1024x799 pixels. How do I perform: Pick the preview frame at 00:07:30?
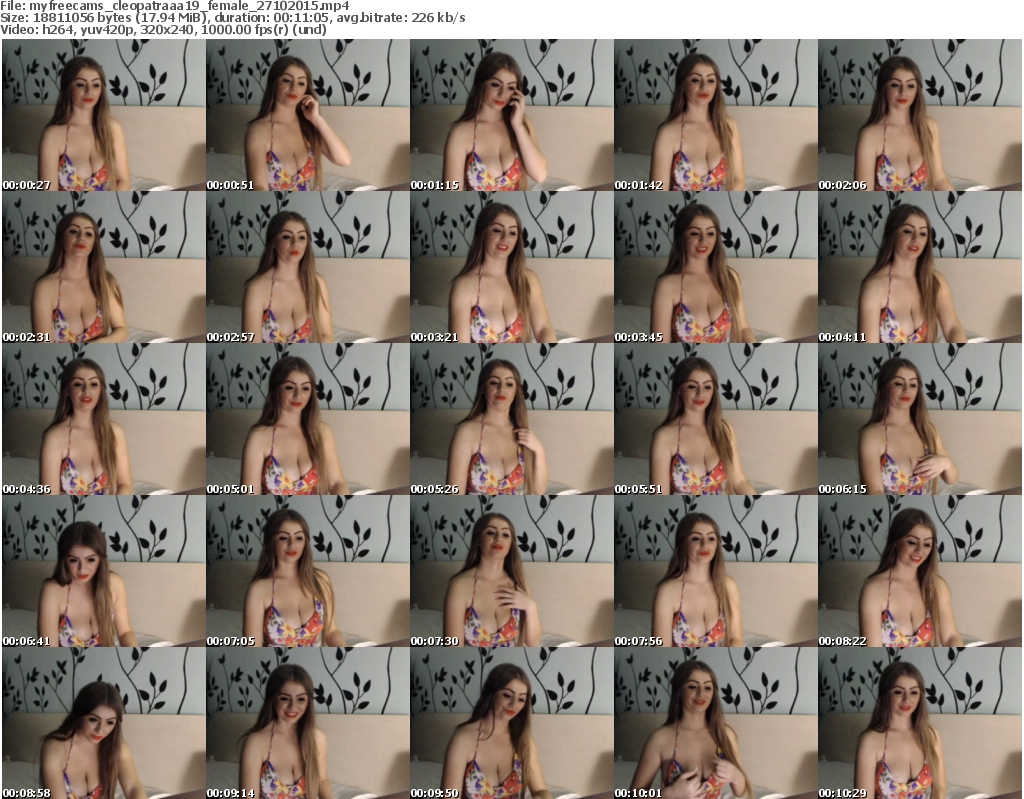point(511,572)
